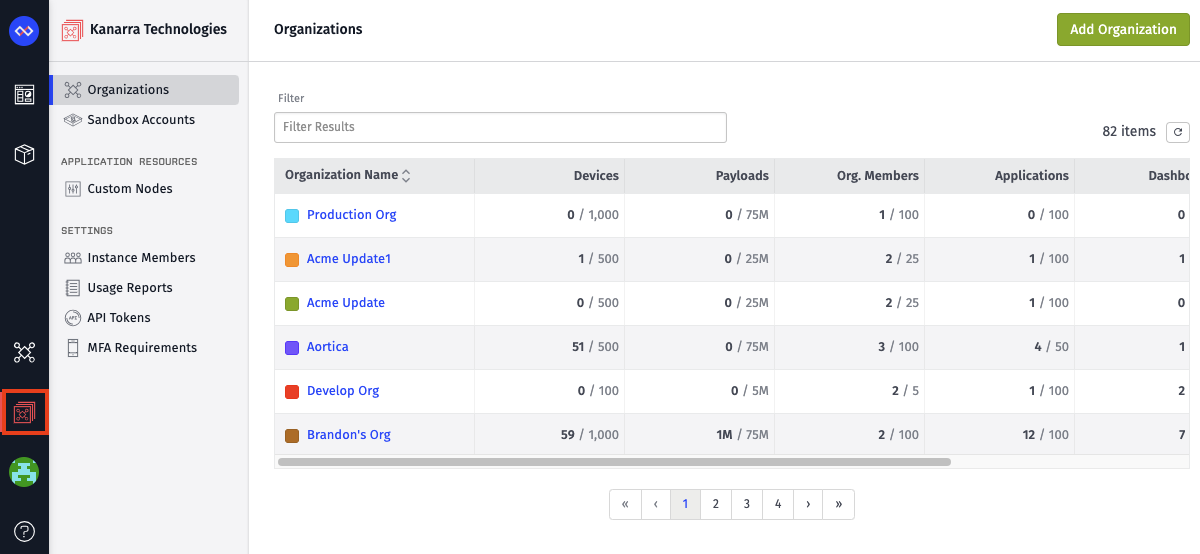Viewport: 1200px width, 554px height.
Task: Click the MFA Requirements phone icon
Action: click(72, 348)
